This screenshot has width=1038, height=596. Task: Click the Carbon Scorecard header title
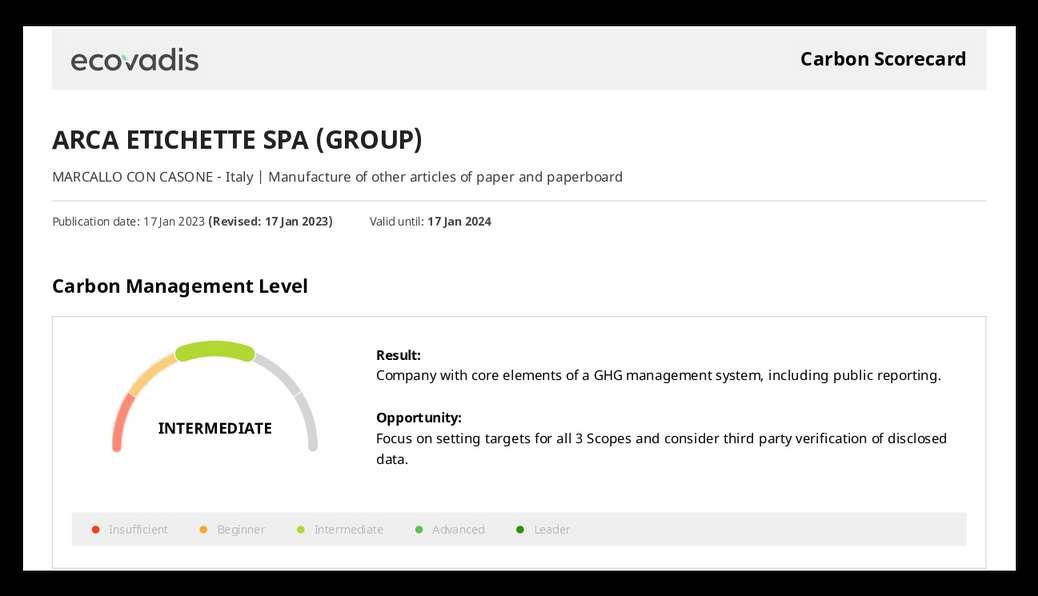[x=883, y=59]
